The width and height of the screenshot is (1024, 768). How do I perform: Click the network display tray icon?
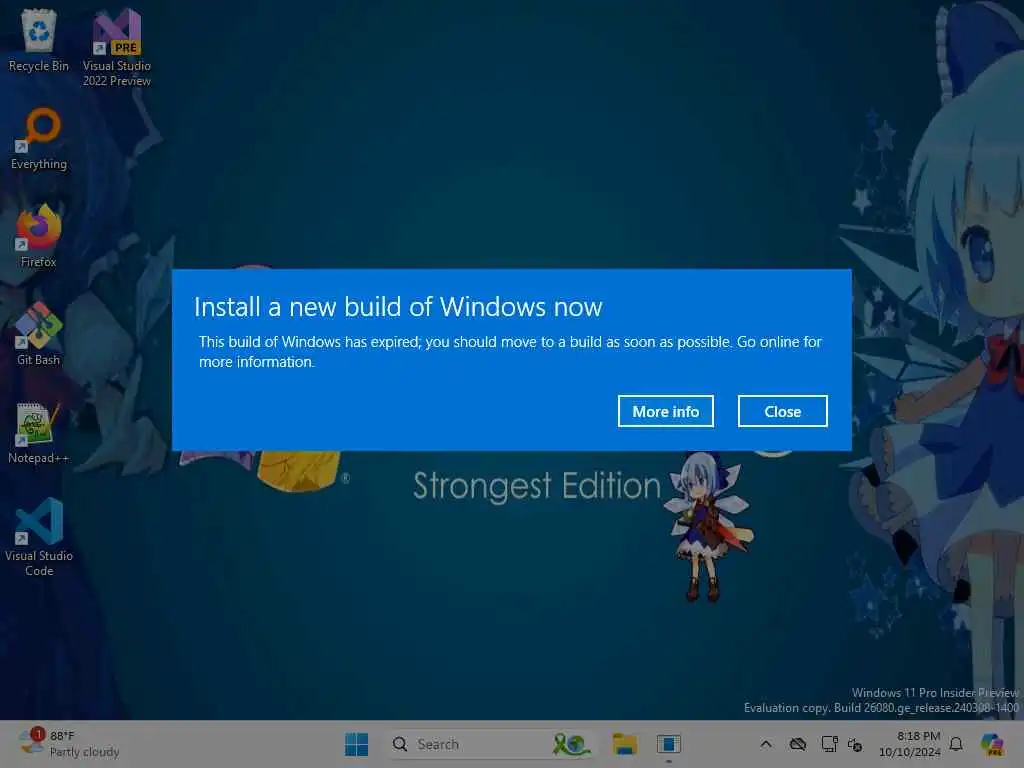[829, 744]
